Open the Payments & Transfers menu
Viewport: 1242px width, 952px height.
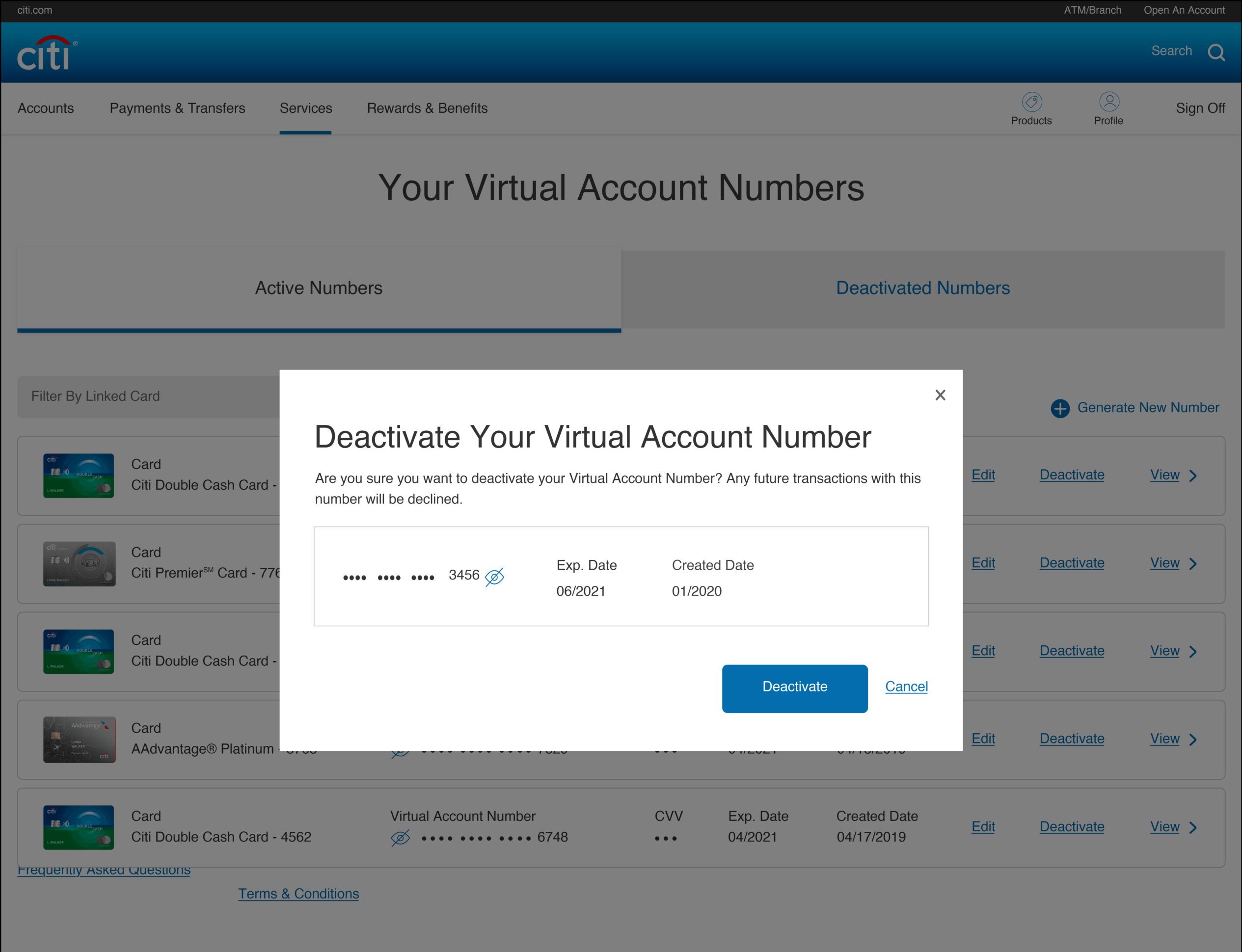click(x=177, y=108)
